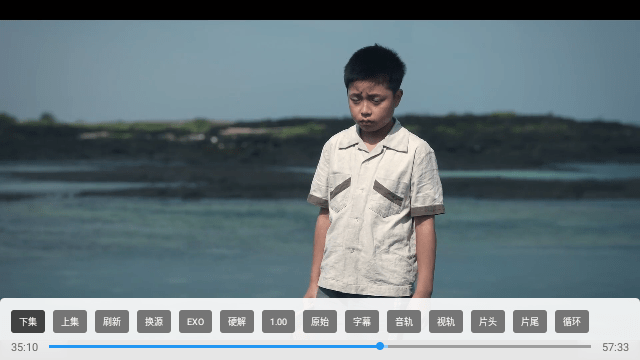Click the 57:33 total duration label
This screenshot has height=360, width=640.
point(616,347)
